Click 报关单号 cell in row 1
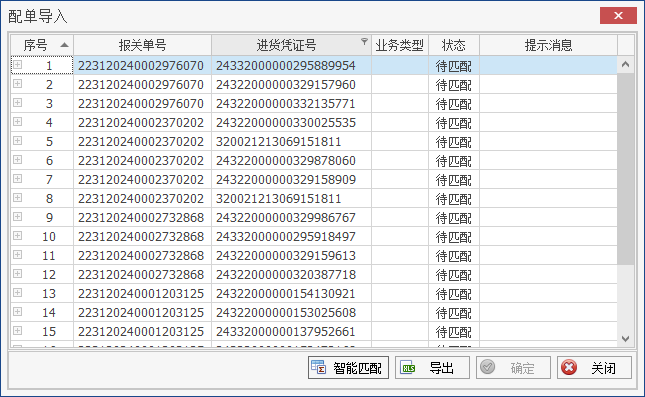 [x=142, y=66]
